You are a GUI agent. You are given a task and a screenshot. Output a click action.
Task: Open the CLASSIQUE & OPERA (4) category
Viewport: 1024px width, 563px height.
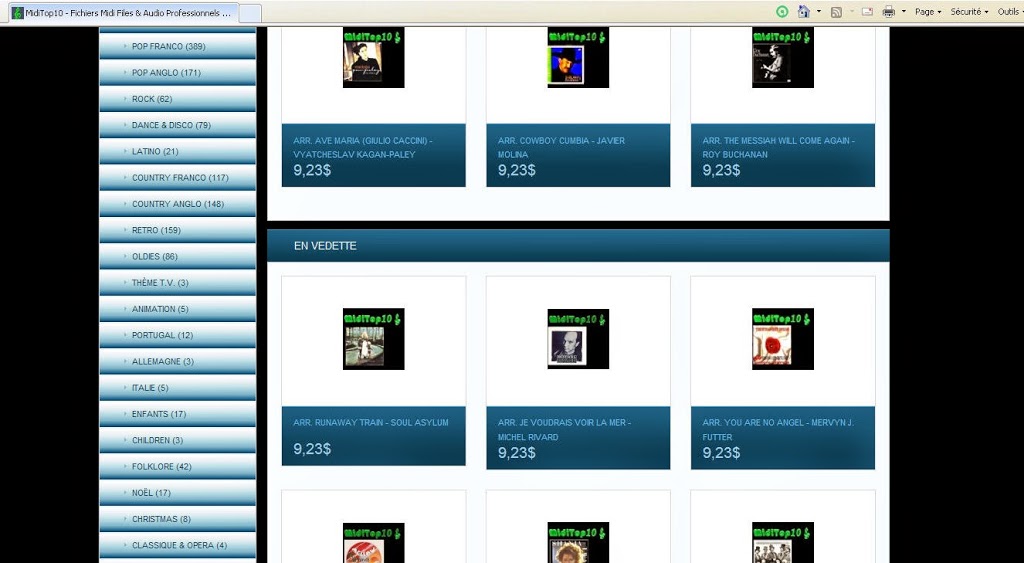pos(178,545)
